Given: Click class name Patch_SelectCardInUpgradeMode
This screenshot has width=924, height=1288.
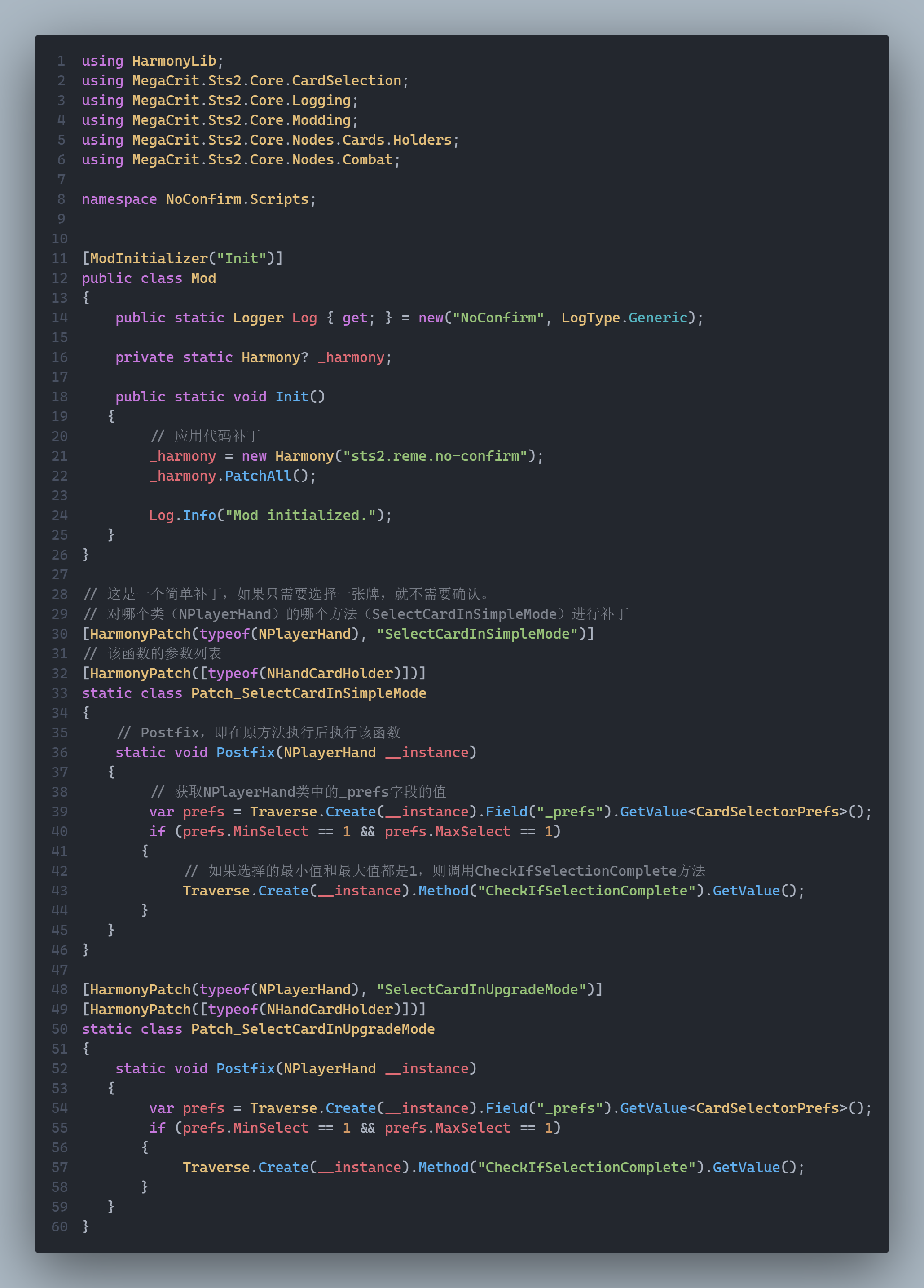Looking at the screenshot, I should pos(312,1029).
